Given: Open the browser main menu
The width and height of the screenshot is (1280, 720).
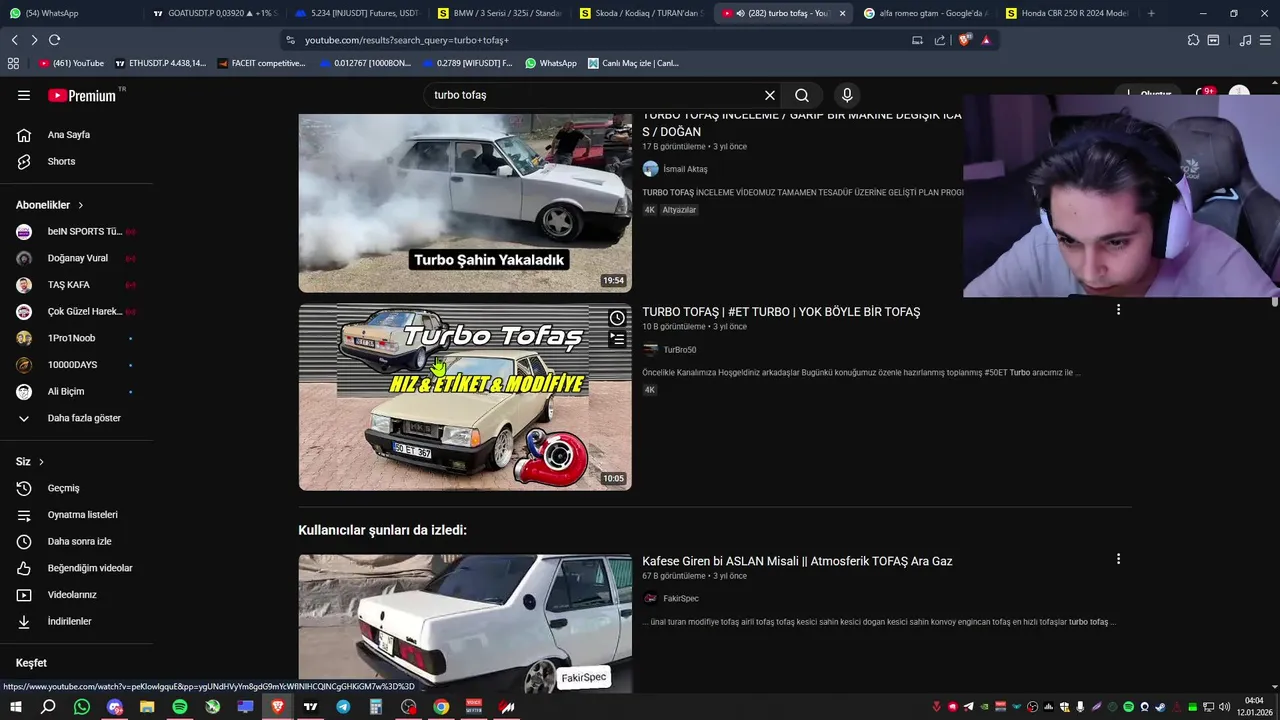Looking at the screenshot, I should tap(1266, 40).
